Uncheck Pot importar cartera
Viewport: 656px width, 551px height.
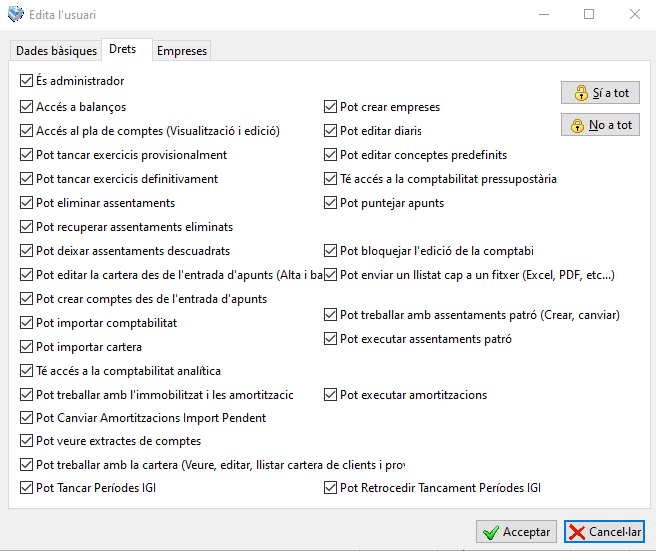[x=26, y=346]
